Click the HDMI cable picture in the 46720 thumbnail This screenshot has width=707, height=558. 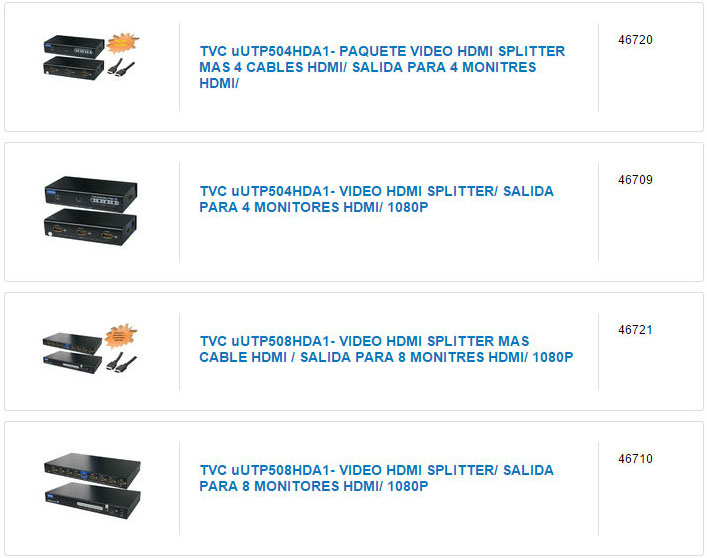121,68
